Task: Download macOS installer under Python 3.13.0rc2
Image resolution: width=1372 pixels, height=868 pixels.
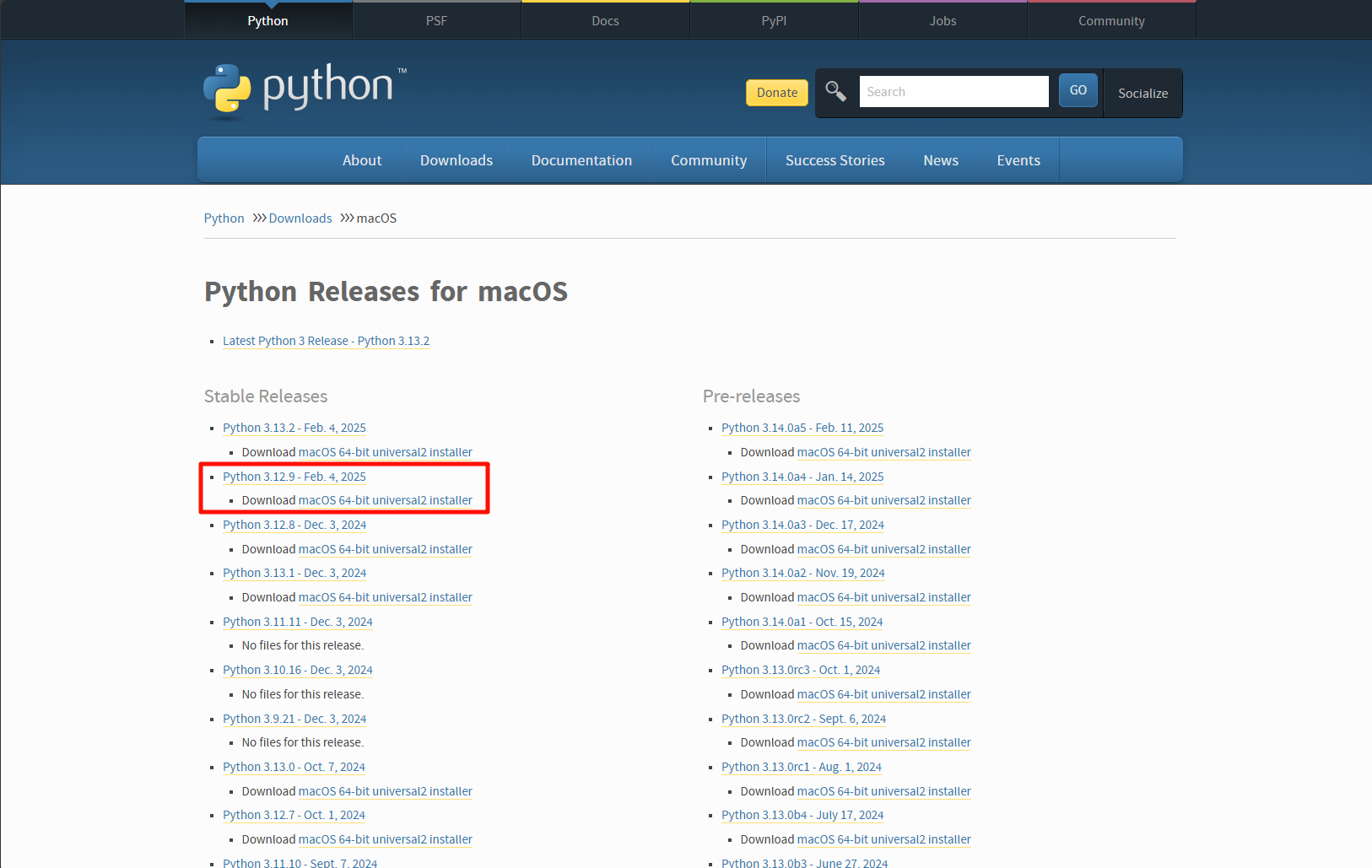Action: coord(884,742)
